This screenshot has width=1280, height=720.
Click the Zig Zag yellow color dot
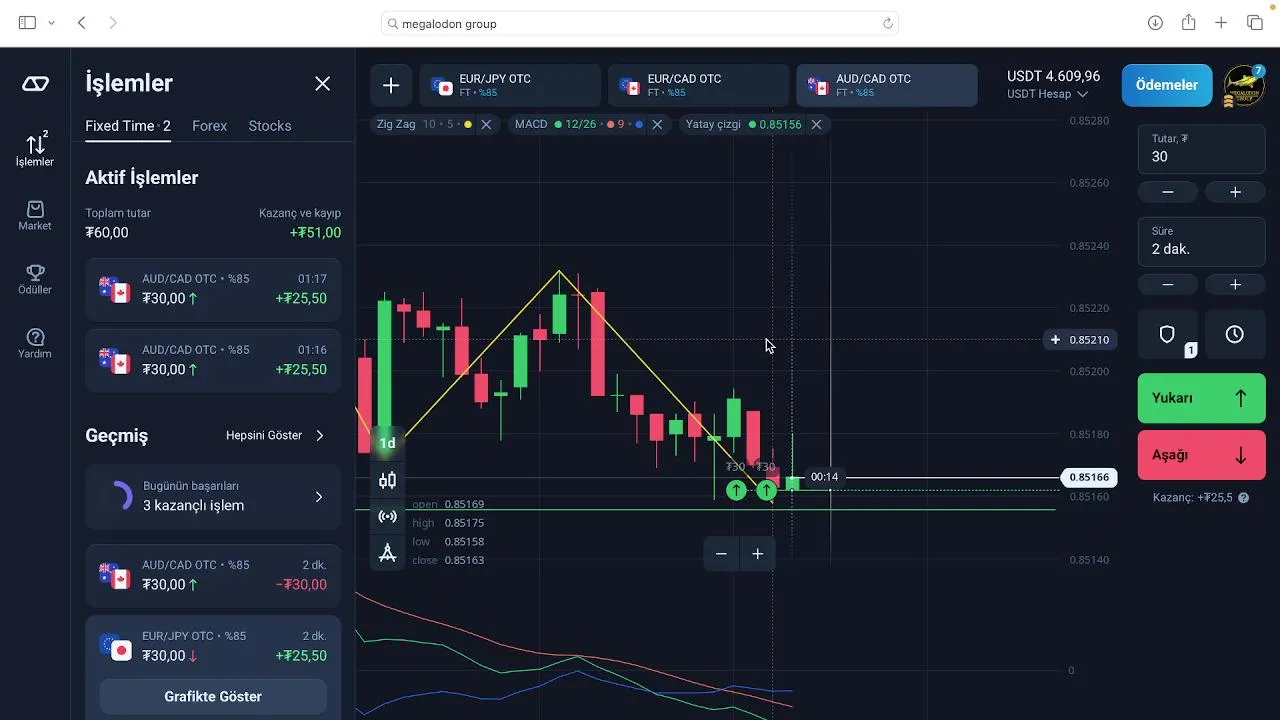(x=468, y=125)
